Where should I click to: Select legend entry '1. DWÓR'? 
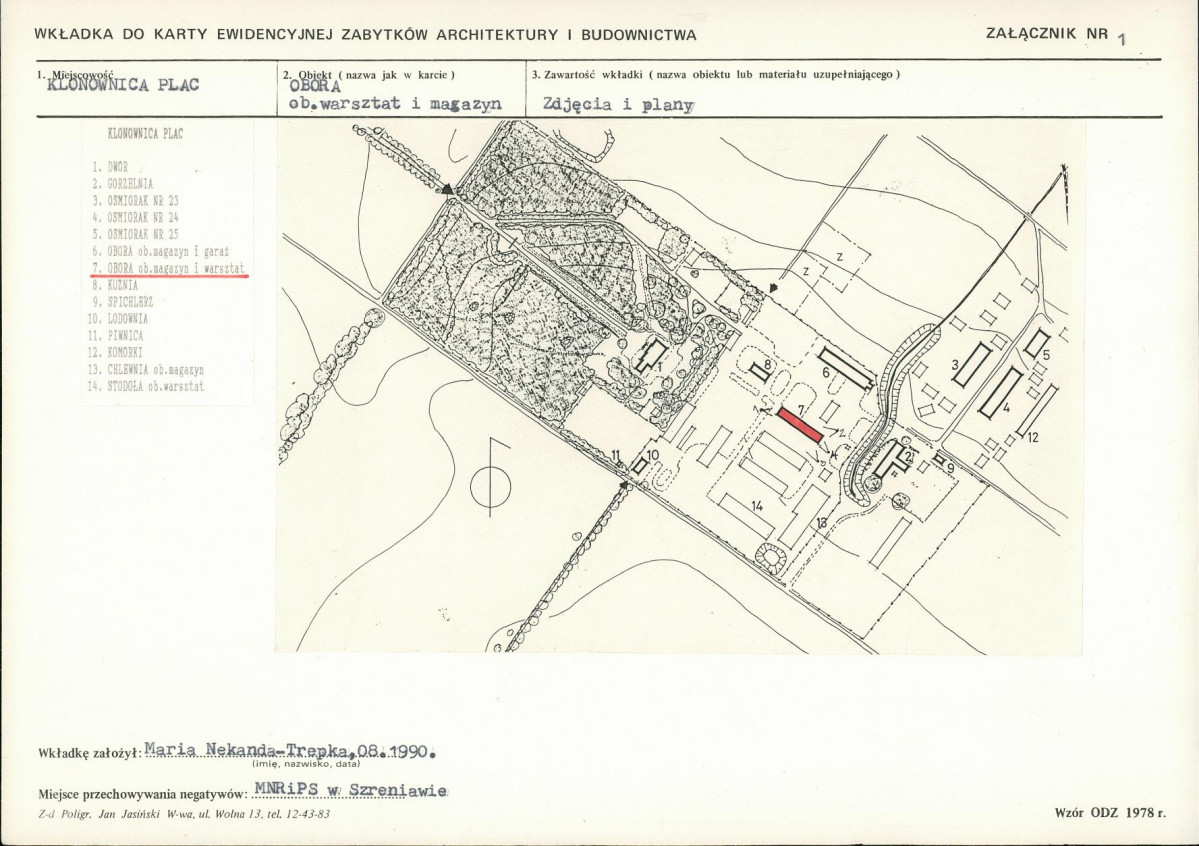coord(110,167)
